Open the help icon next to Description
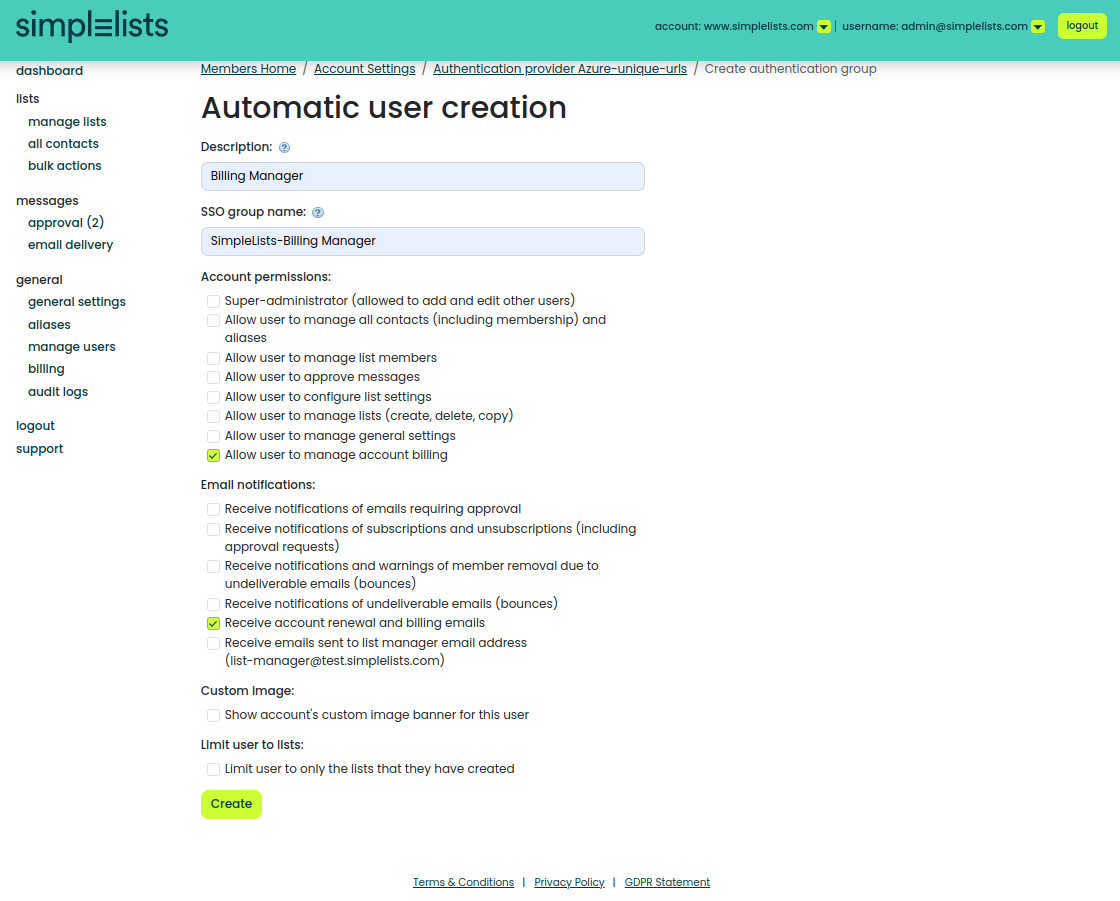The width and height of the screenshot is (1120, 901). pos(284,148)
